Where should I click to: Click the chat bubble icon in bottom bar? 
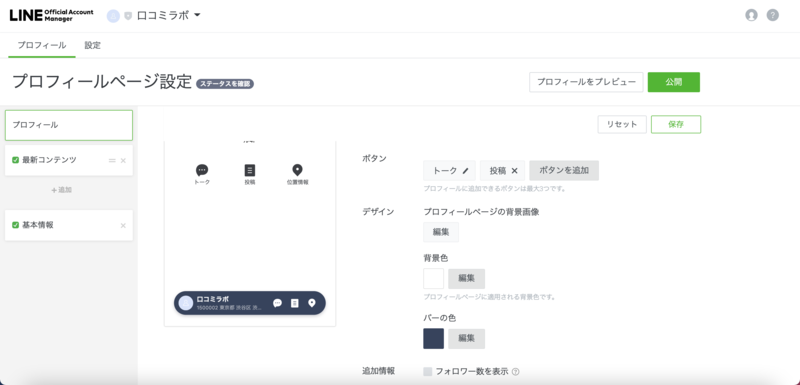277,303
